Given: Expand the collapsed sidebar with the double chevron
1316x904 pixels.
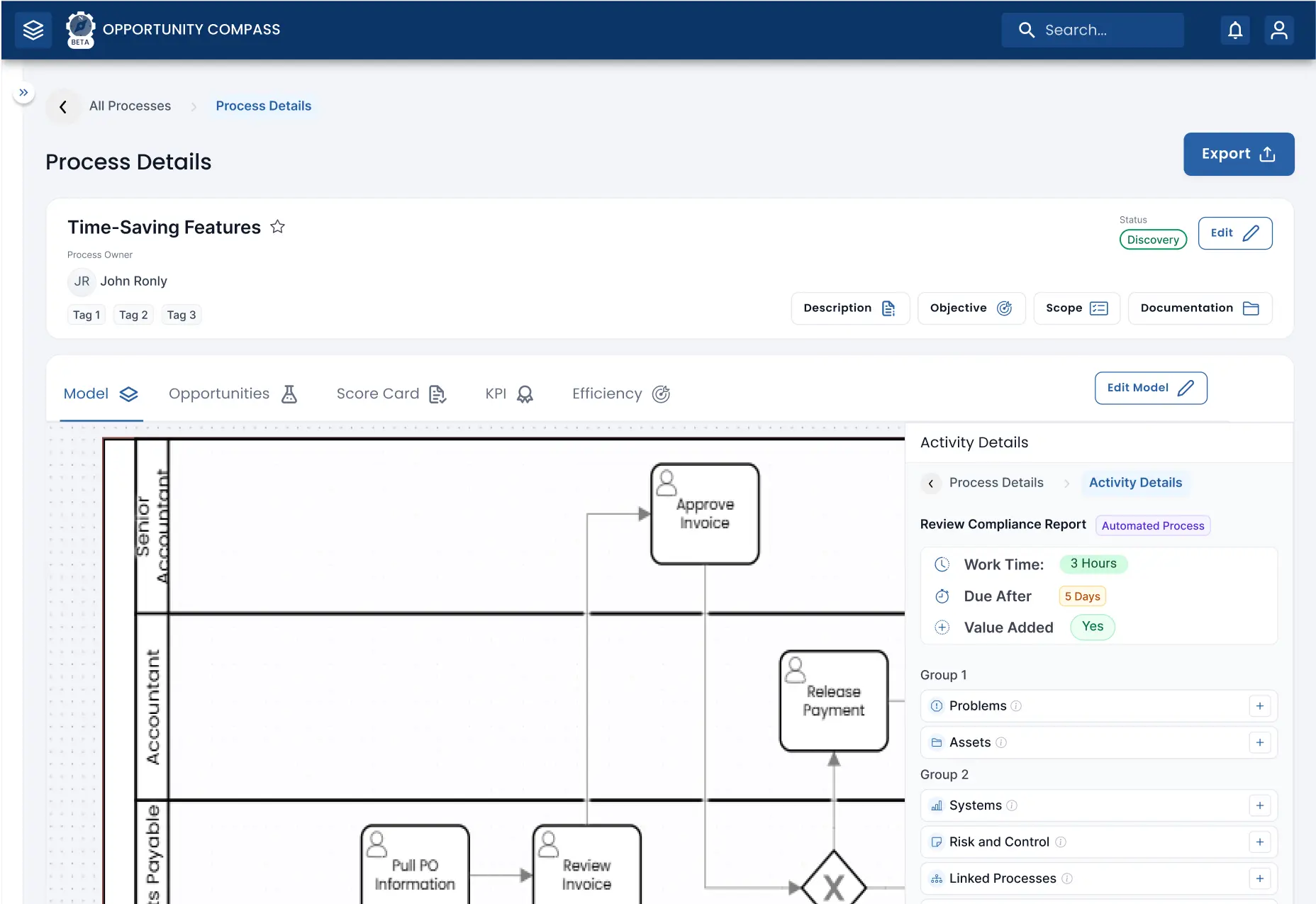Looking at the screenshot, I should [x=23, y=92].
